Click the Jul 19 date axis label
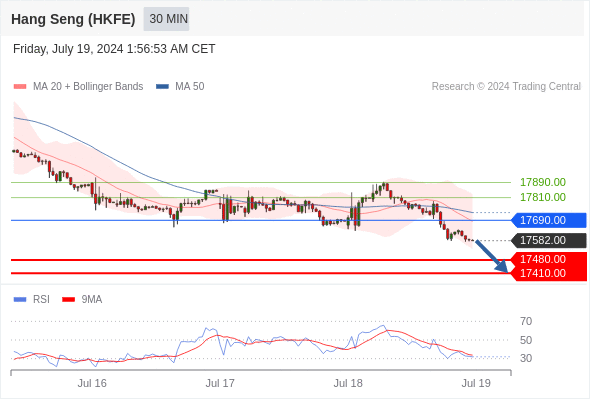This screenshot has width=590, height=400. coord(476,383)
